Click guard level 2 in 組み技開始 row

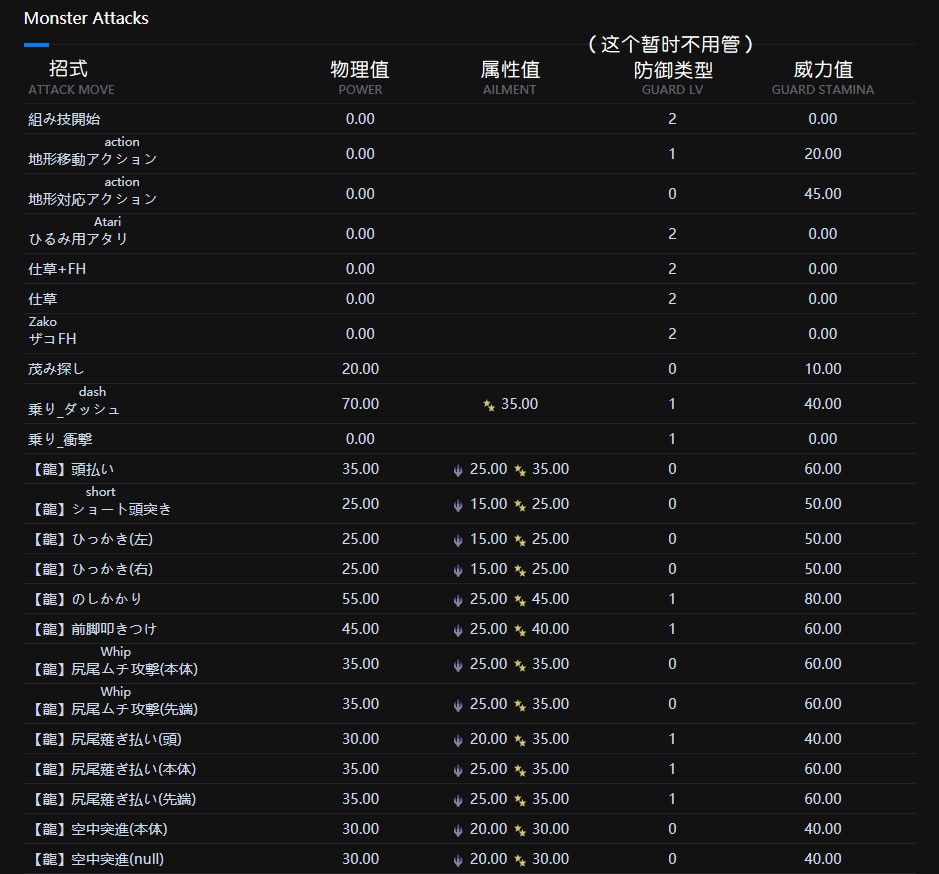click(673, 119)
